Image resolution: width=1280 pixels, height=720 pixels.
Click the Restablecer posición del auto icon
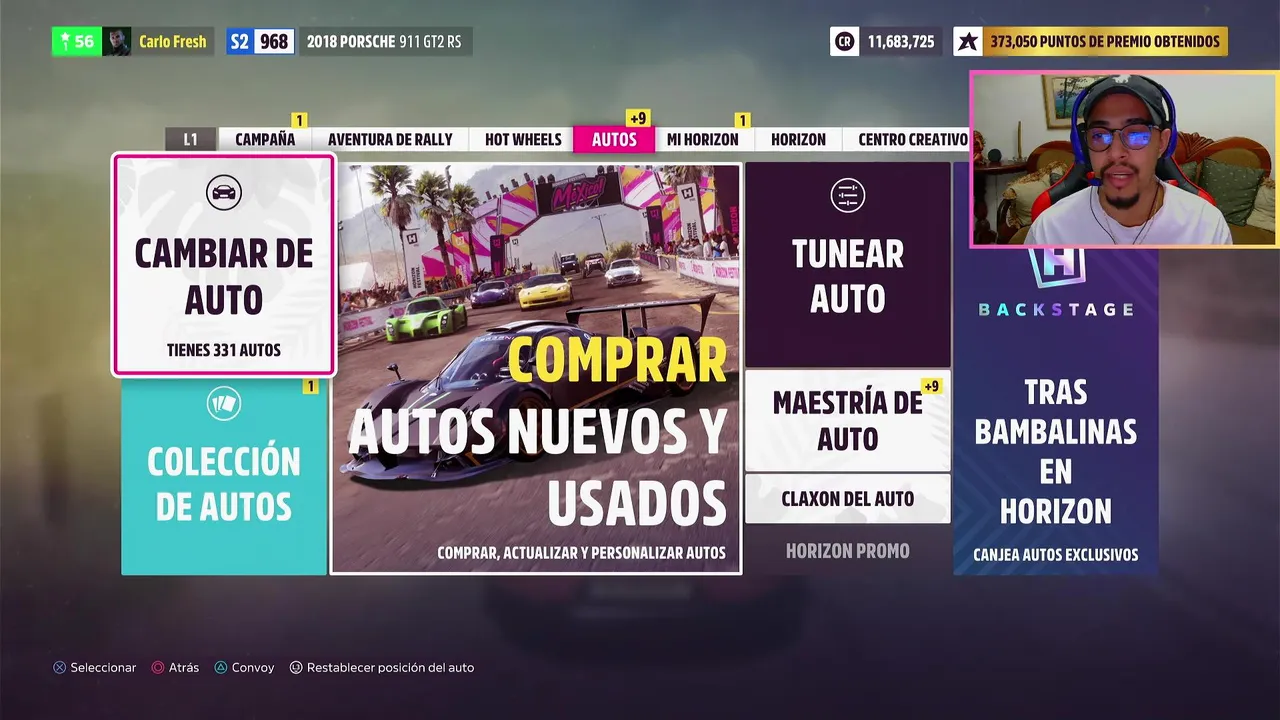pos(296,667)
